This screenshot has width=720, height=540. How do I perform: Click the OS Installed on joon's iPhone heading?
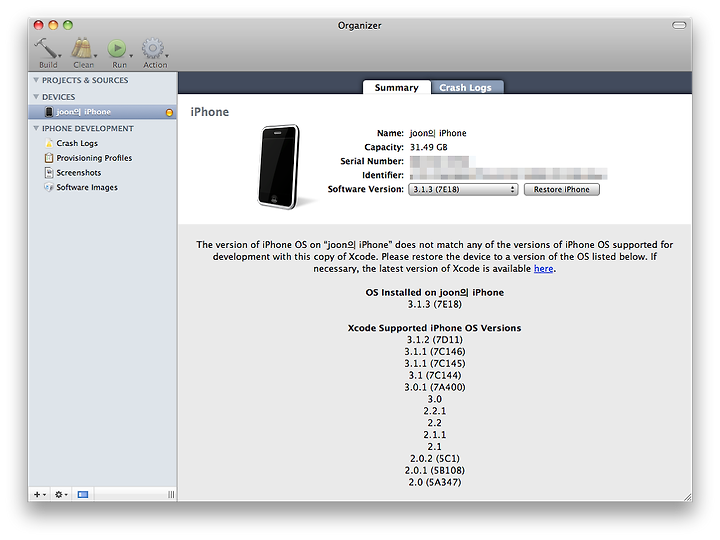(434, 292)
